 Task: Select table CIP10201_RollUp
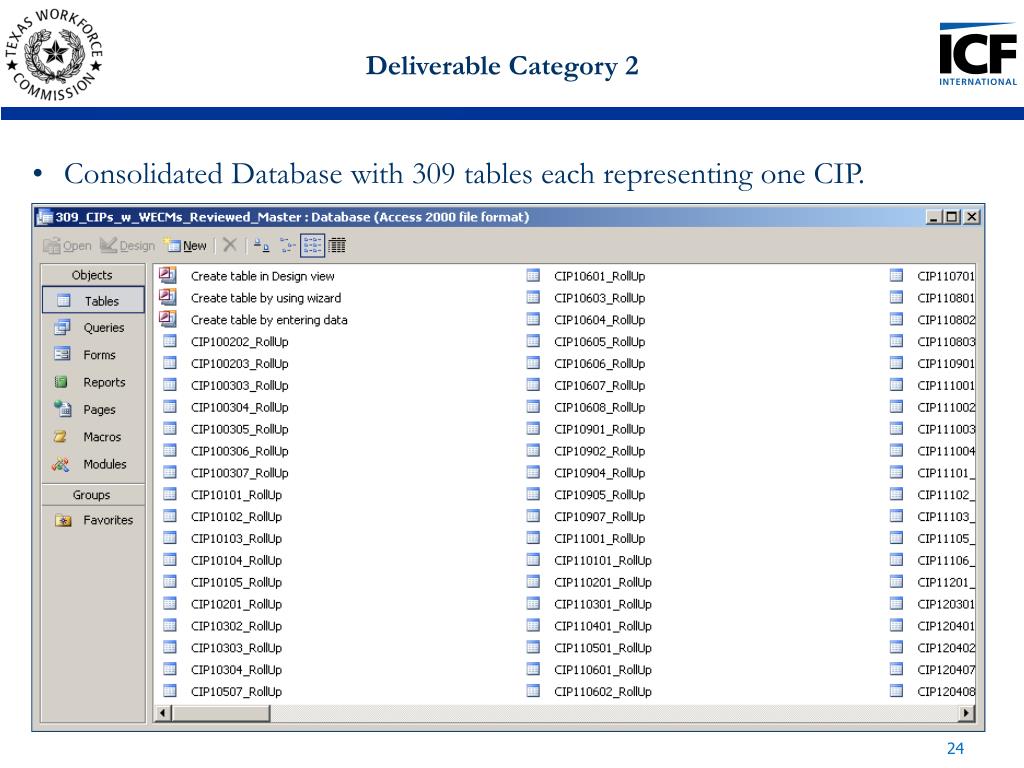(x=236, y=604)
